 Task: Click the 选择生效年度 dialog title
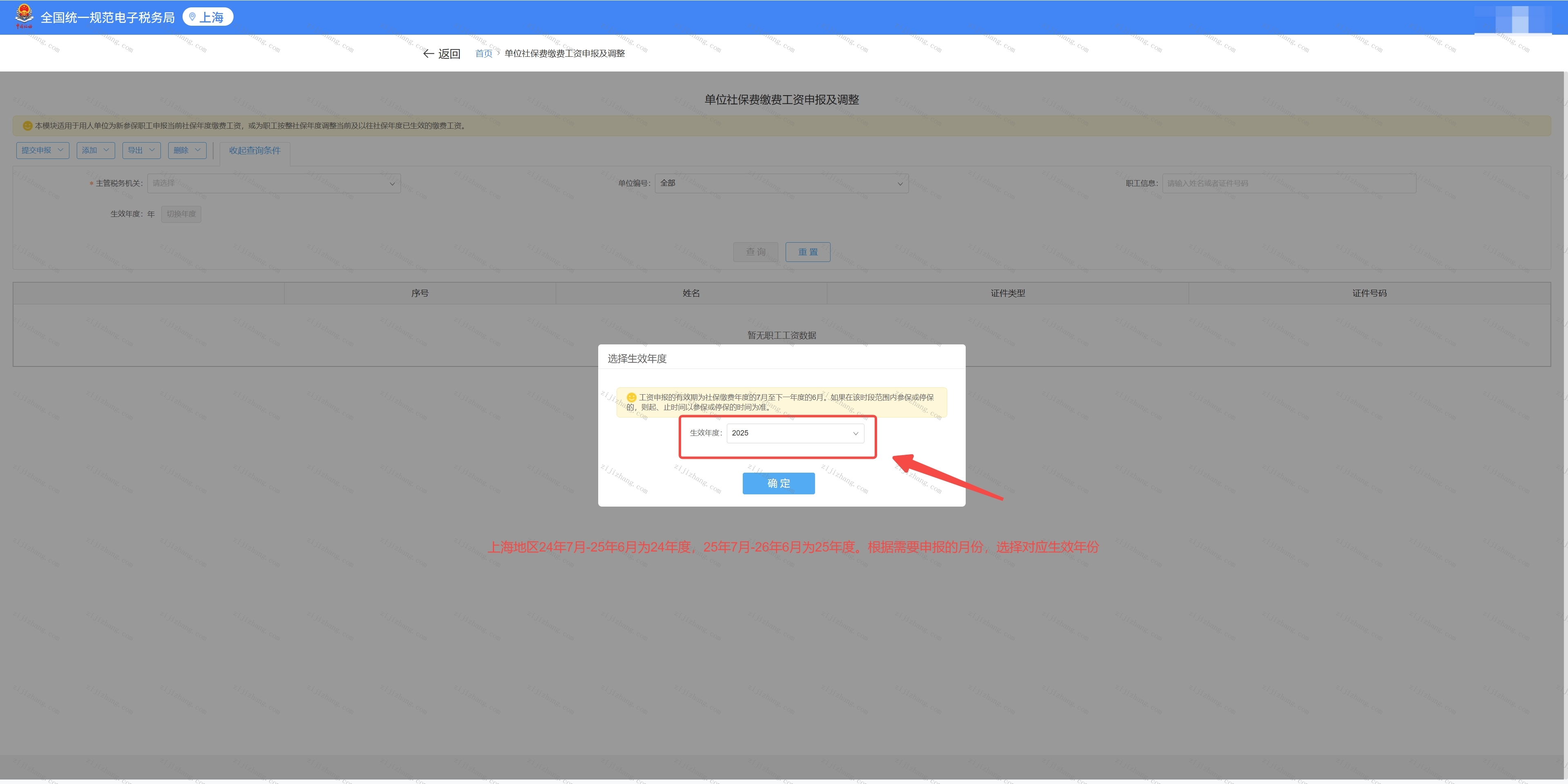[x=637, y=359]
